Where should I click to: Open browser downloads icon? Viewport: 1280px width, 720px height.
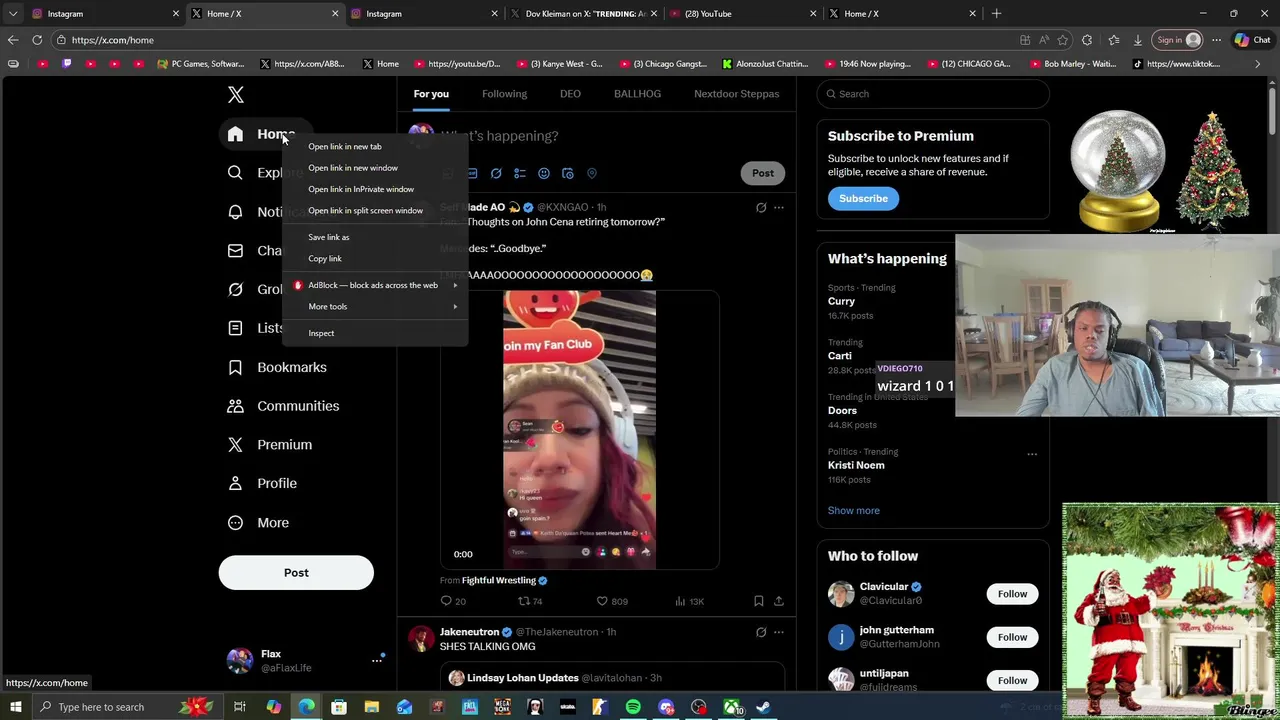click(x=1138, y=40)
